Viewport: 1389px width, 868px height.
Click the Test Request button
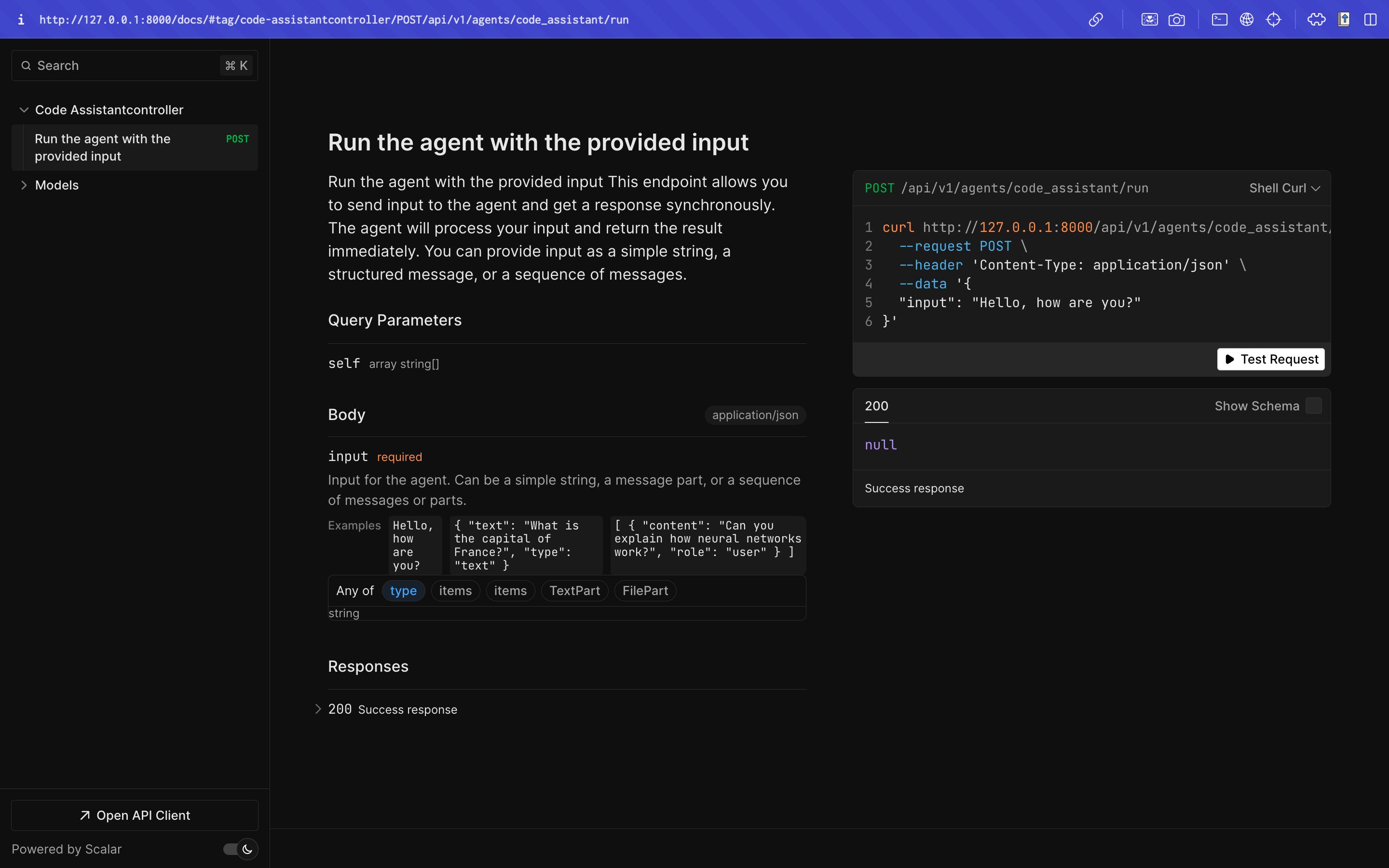pos(1271,359)
